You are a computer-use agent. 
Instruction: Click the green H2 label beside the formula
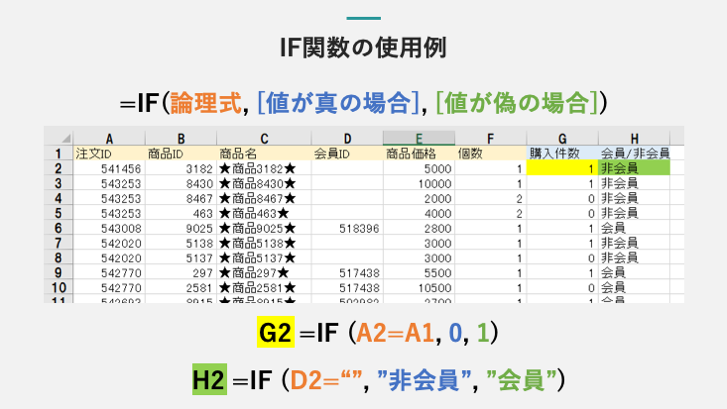[x=209, y=379]
